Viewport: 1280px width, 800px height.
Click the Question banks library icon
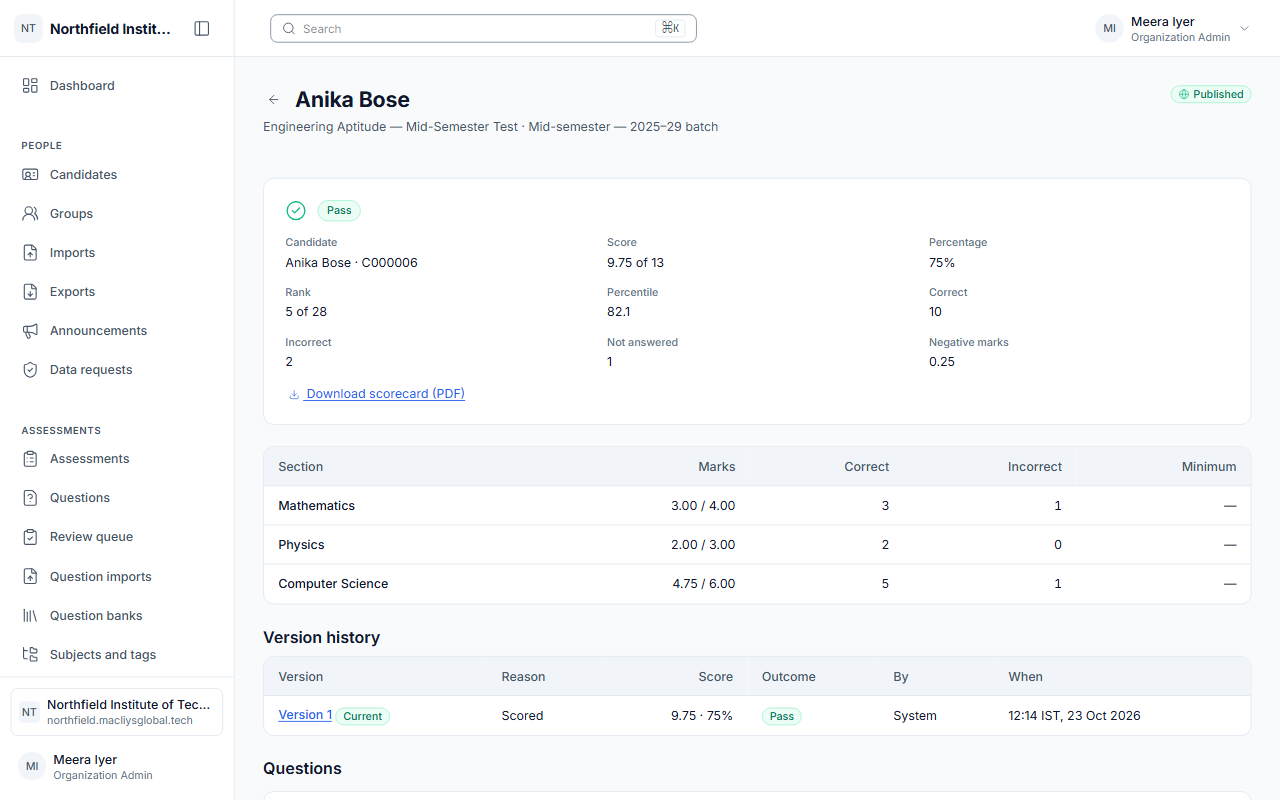click(x=30, y=616)
